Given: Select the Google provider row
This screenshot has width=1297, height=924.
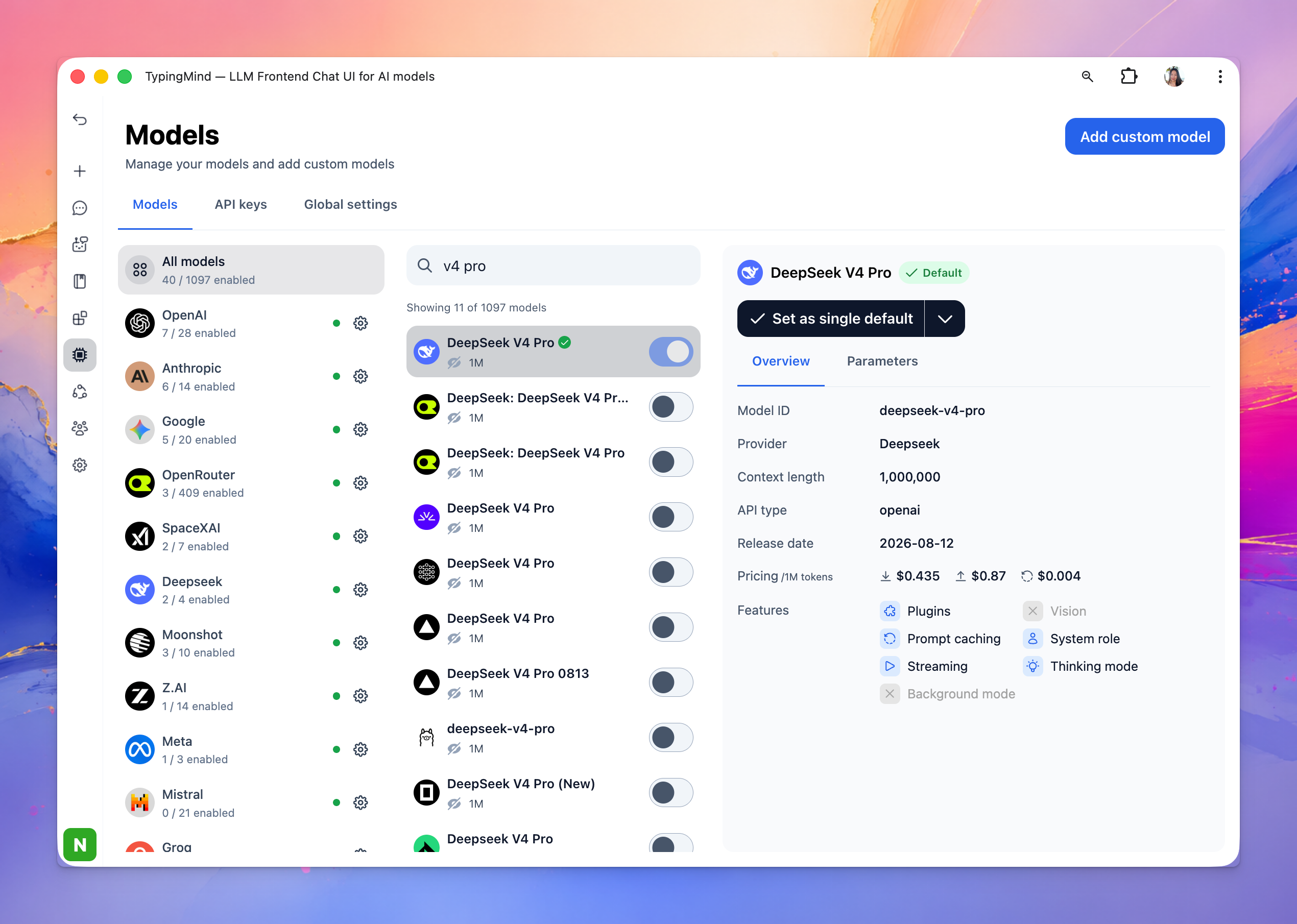Looking at the screenshot, I should (x=251, y=429).
